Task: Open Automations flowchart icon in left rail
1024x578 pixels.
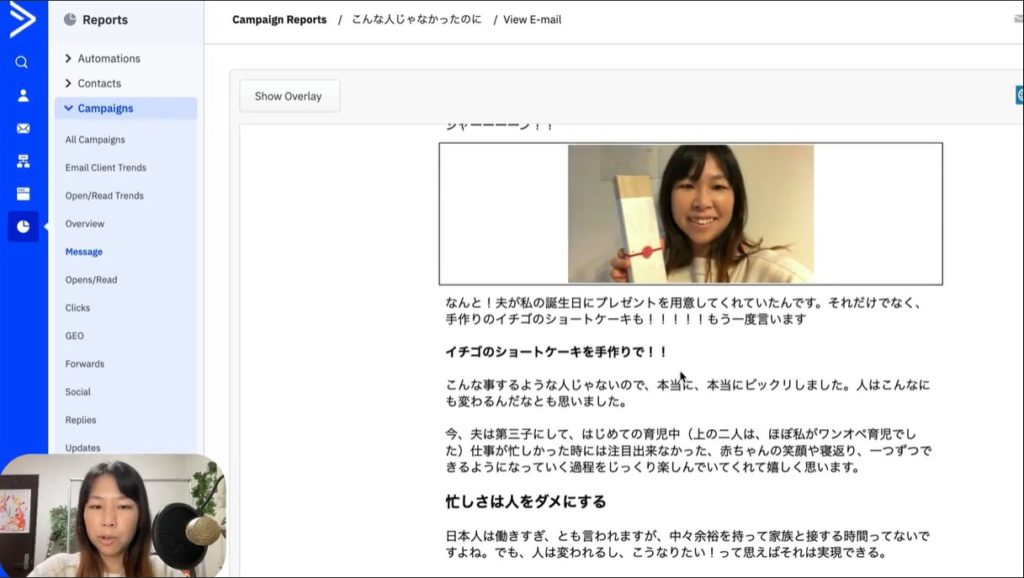Action: (22, 161)
